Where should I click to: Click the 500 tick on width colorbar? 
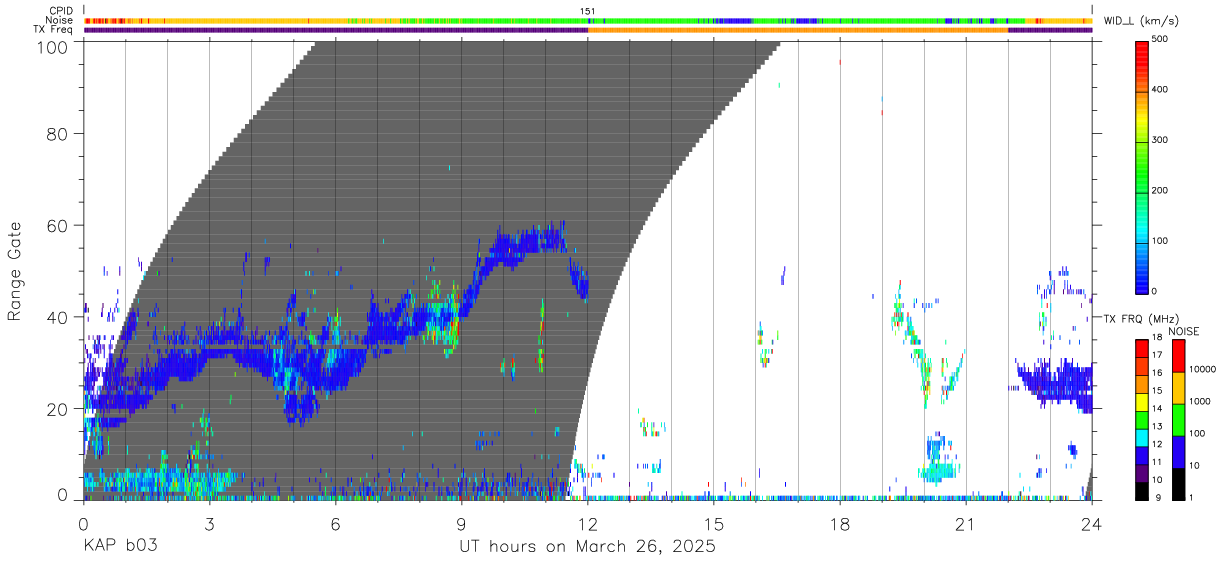coord(1160,40)
